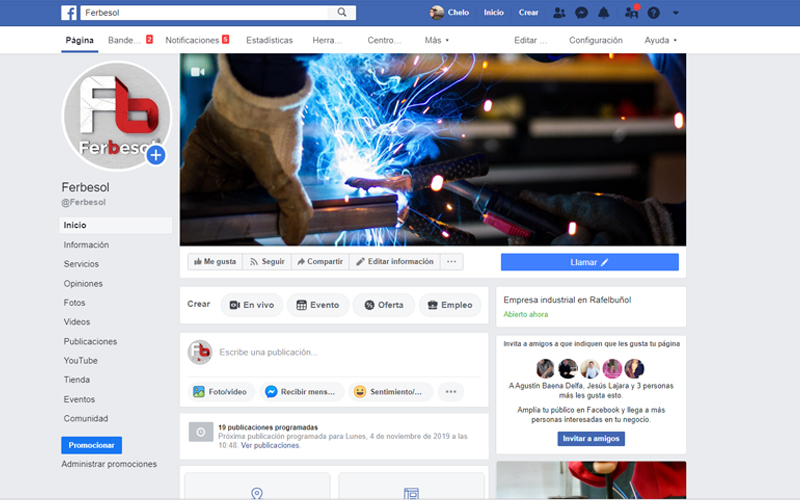Click Ver publicaciones link

pos(270,445)
